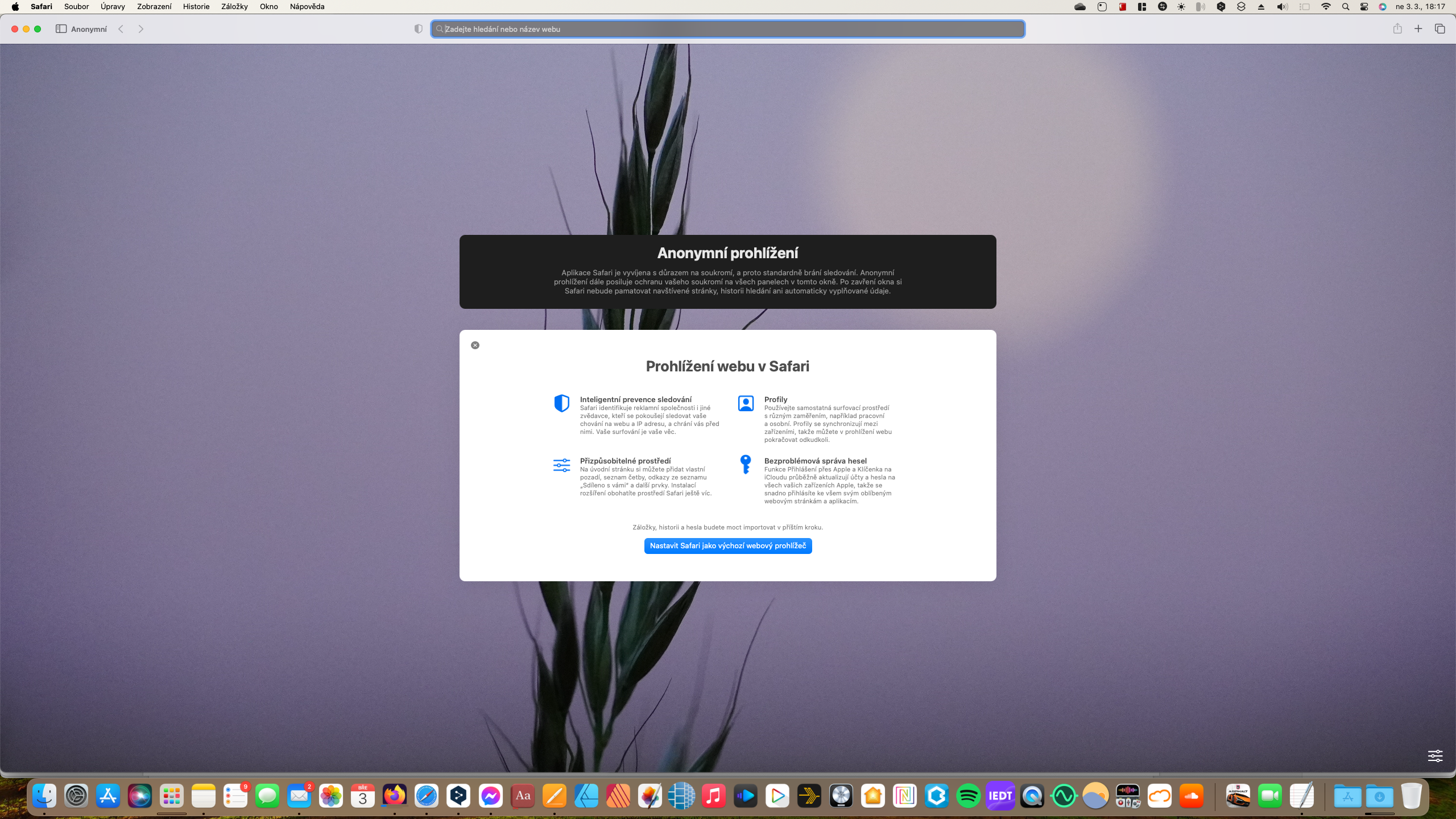This screenshot has height=819, width=1456.
Task: Click the privacy shield icon
Action: click(419, 29)
